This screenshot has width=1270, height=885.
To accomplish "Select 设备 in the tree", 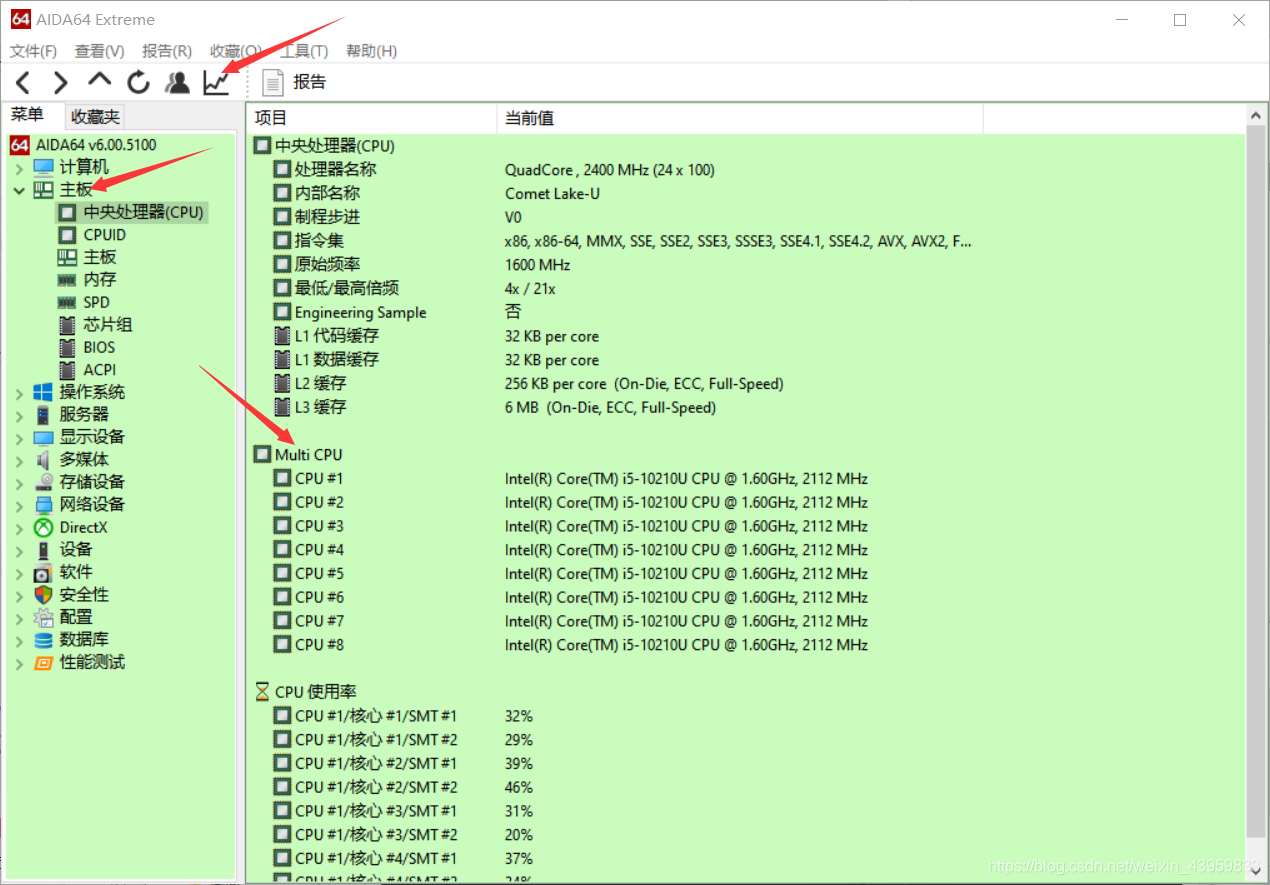I will [76, 549].
